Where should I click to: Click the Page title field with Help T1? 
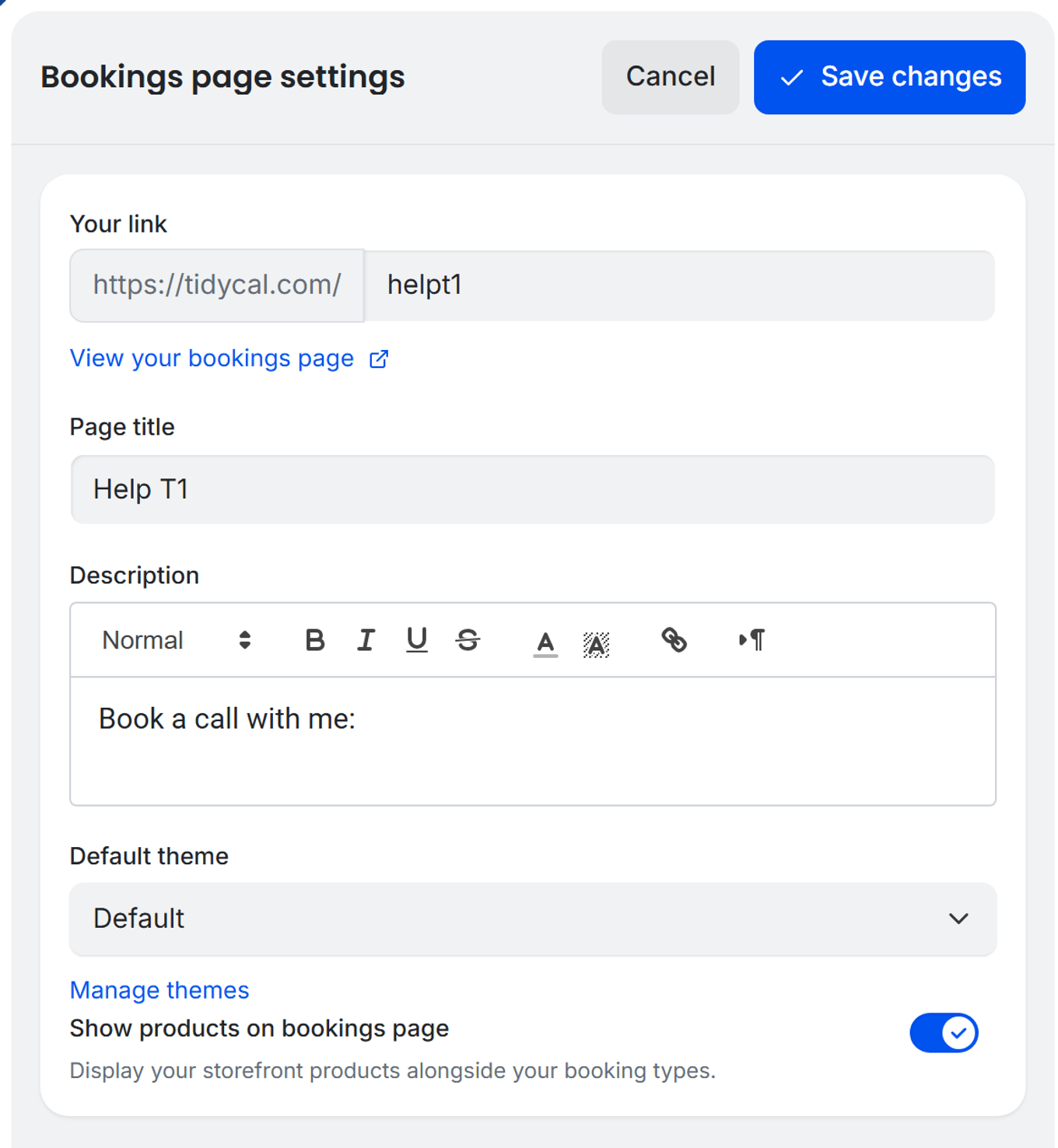[x=533, y=489]
